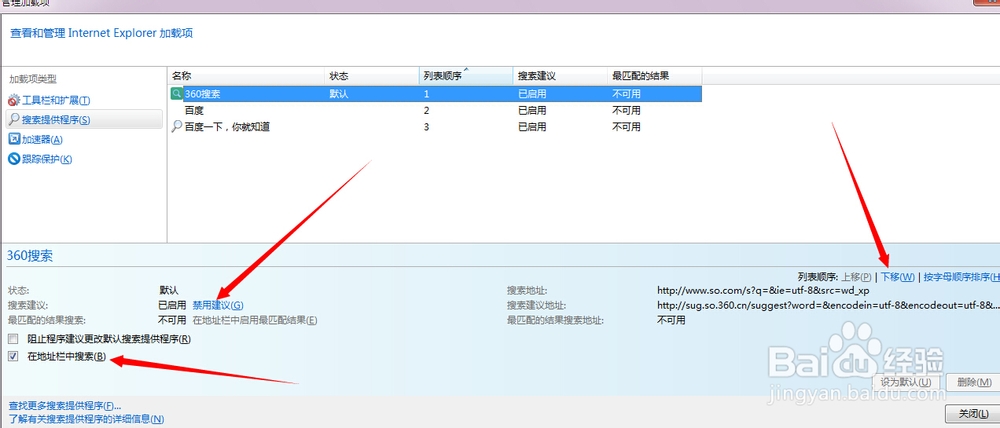Open Accelerators (加速器) category
Image resolution: width=1000 pixels, height=428 pixels.
tap(36, 139)
